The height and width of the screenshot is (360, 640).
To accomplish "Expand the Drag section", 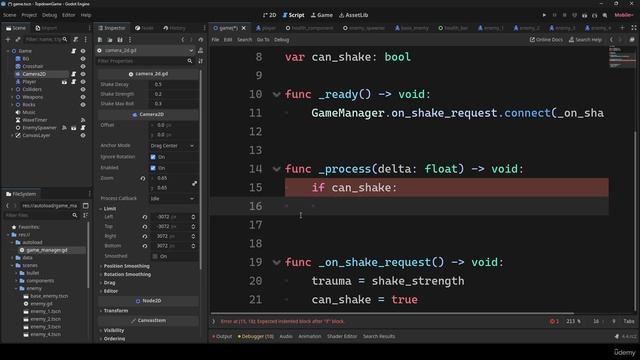I will pyautogui.click(x=109, y=282).
